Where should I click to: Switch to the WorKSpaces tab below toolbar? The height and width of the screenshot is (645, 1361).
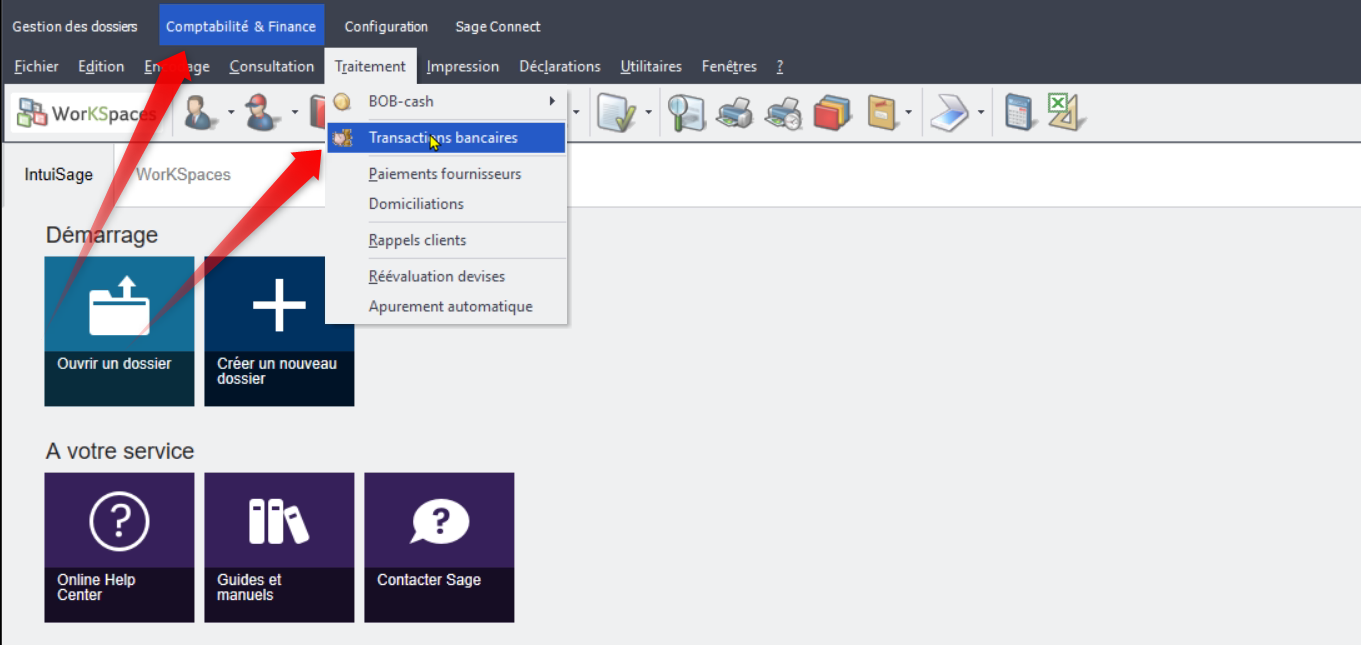tap(183, 174)
